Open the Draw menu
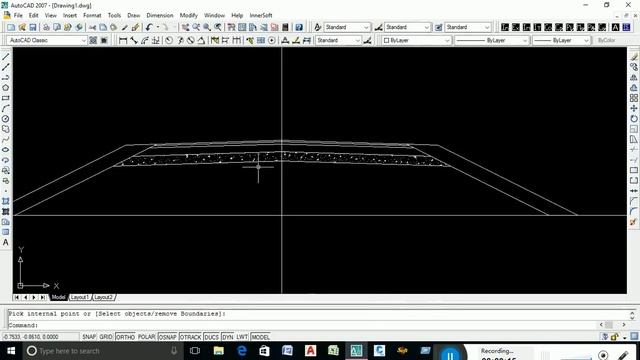The width and height of the screenshot is (640, 360). point(133,15)
